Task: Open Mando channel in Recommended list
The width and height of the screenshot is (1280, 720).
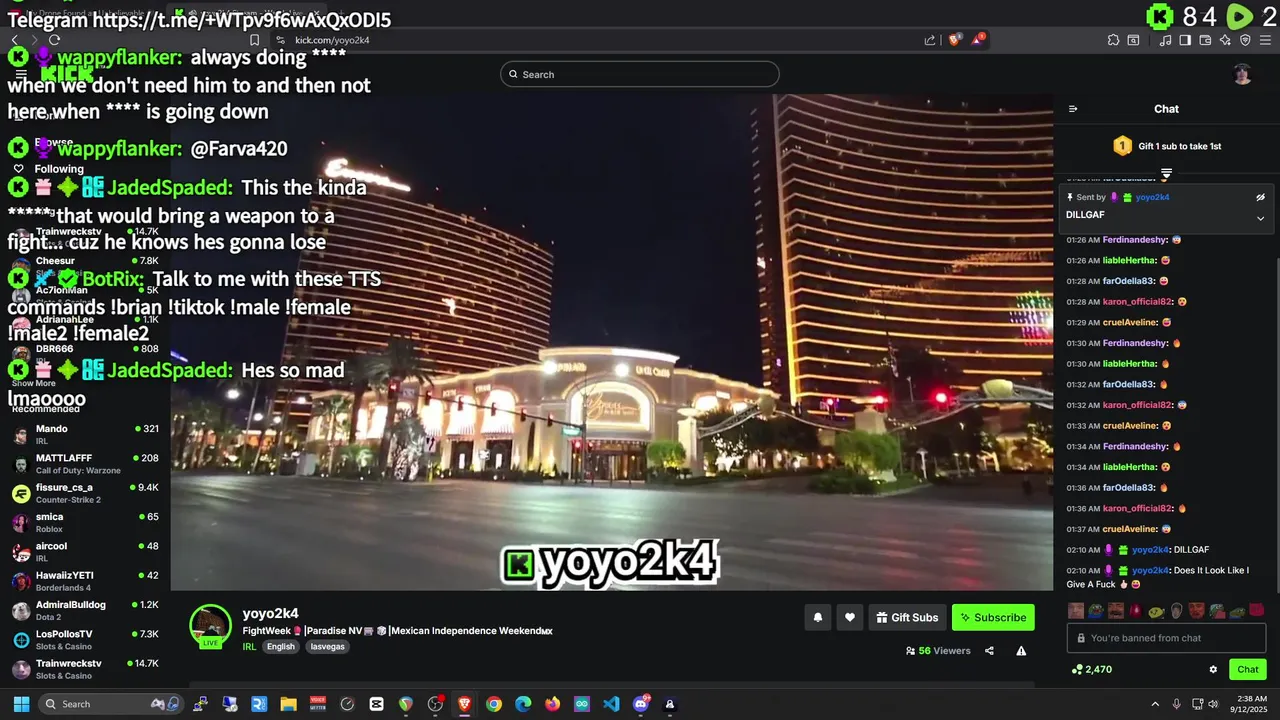Action: pyautogui.click(x=85, y=435)
